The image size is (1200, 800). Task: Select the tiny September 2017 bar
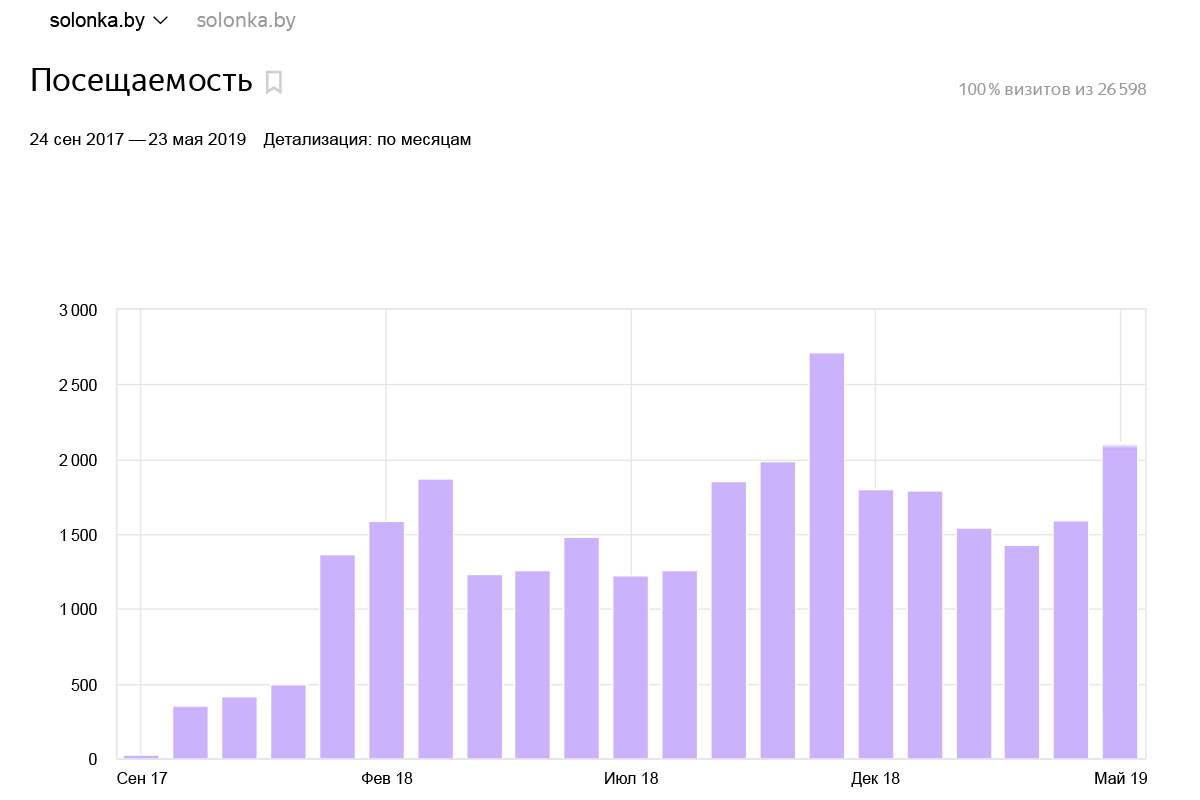click(x=141, y=757)
